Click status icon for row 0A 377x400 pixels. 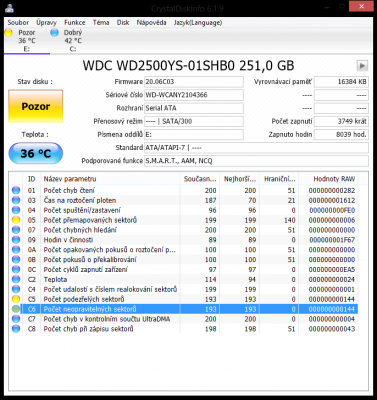16,250
